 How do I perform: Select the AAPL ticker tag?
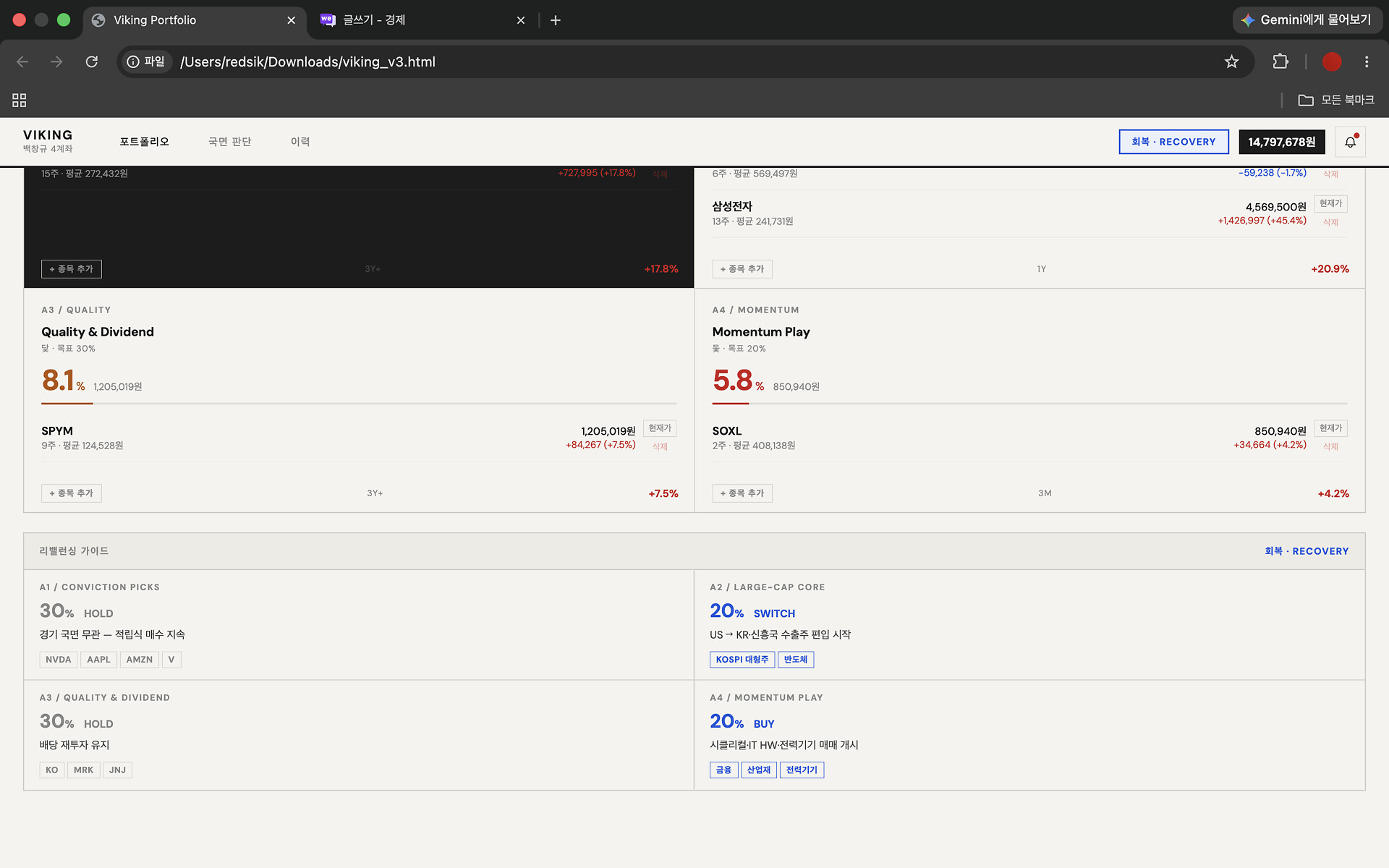point(99,660)
